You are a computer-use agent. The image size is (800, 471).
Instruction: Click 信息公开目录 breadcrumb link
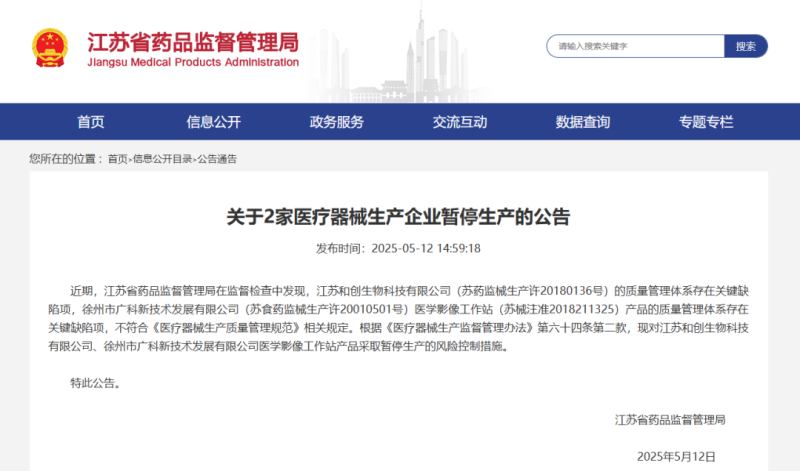point(162,159)
